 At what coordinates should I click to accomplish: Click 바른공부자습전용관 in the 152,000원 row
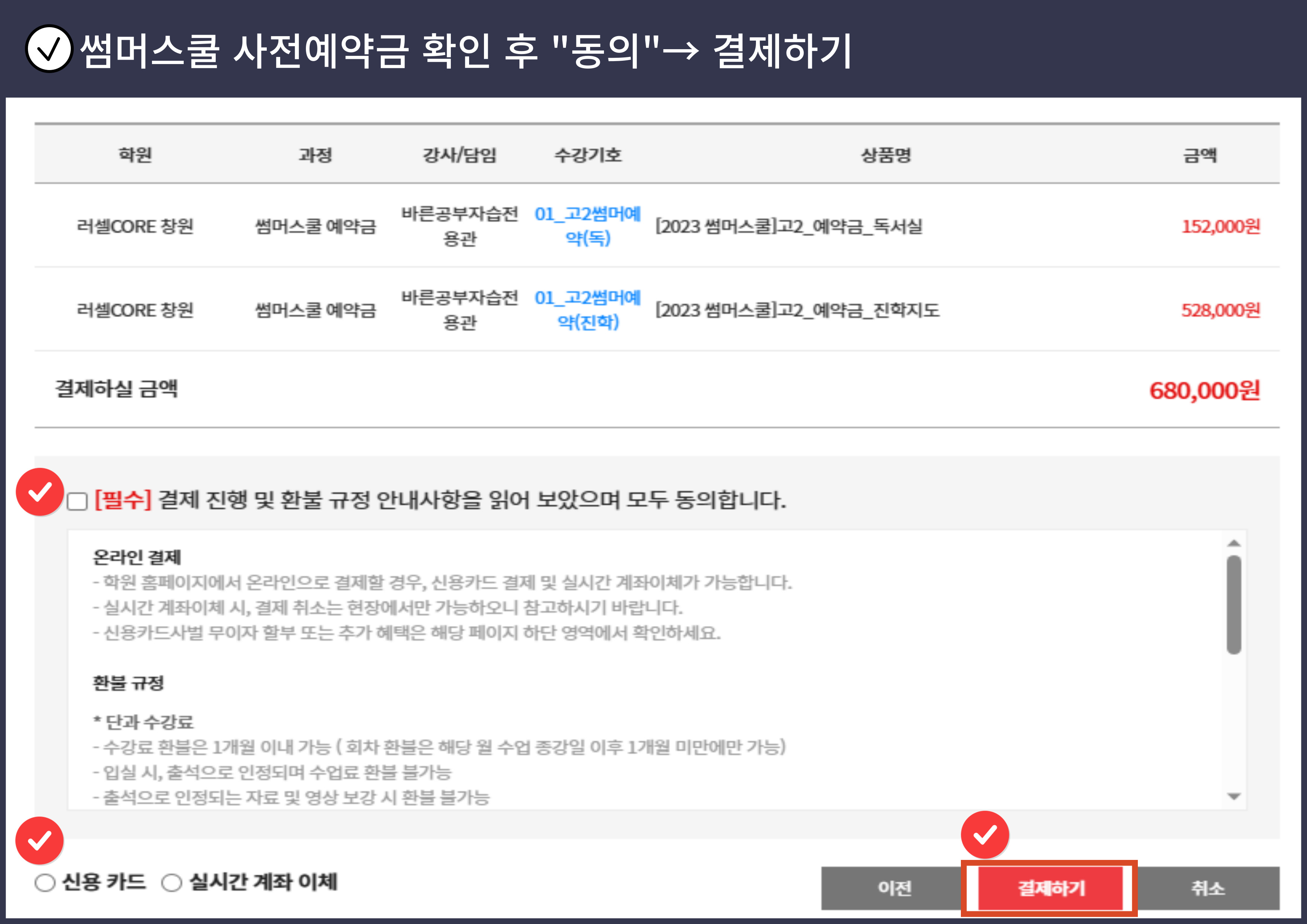pos(459,226)
